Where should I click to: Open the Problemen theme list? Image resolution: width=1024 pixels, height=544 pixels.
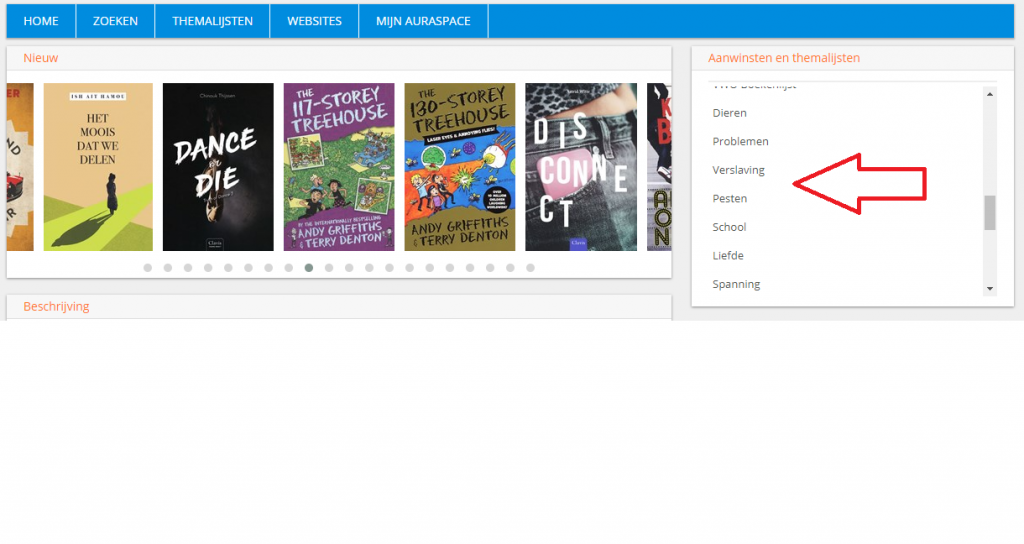click(x=740, y=142)
